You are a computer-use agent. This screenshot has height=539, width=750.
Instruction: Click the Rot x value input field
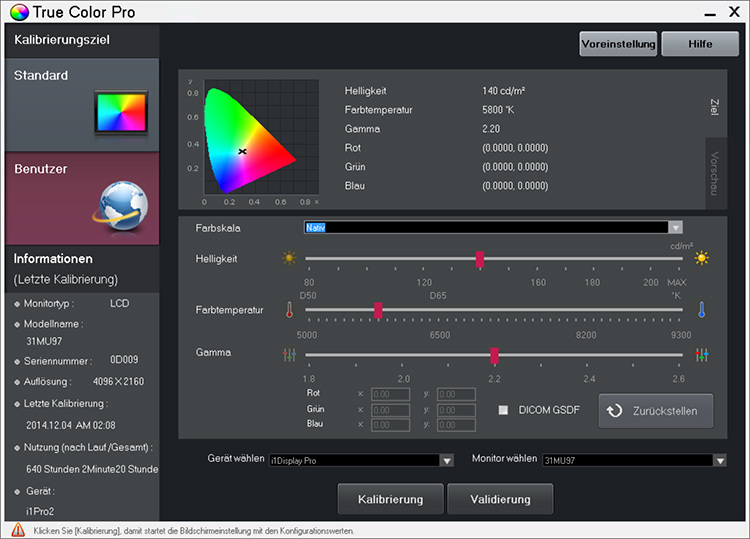(x=389, y=395)
